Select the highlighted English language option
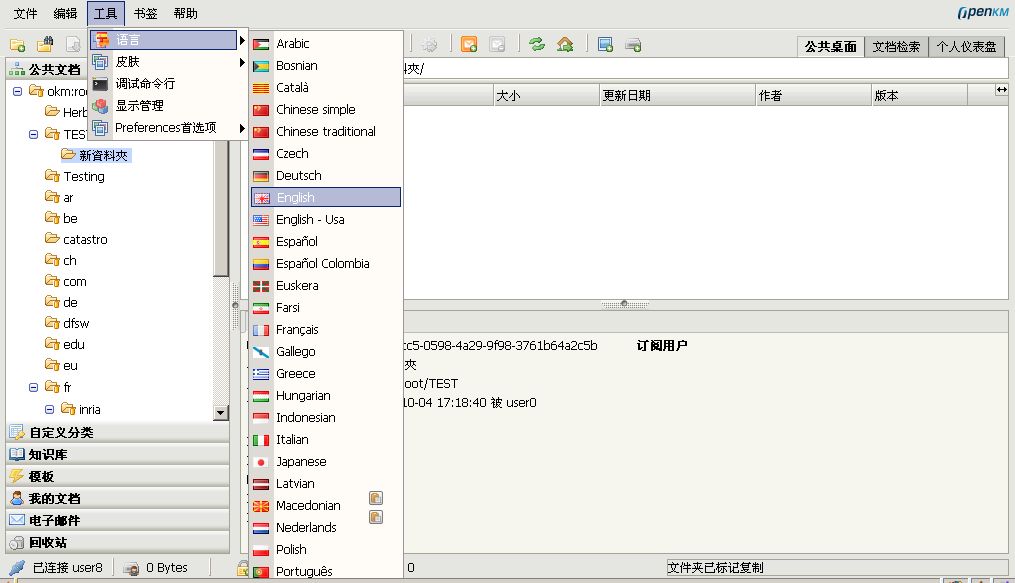 pyautogui.click(x=326, y=197)
